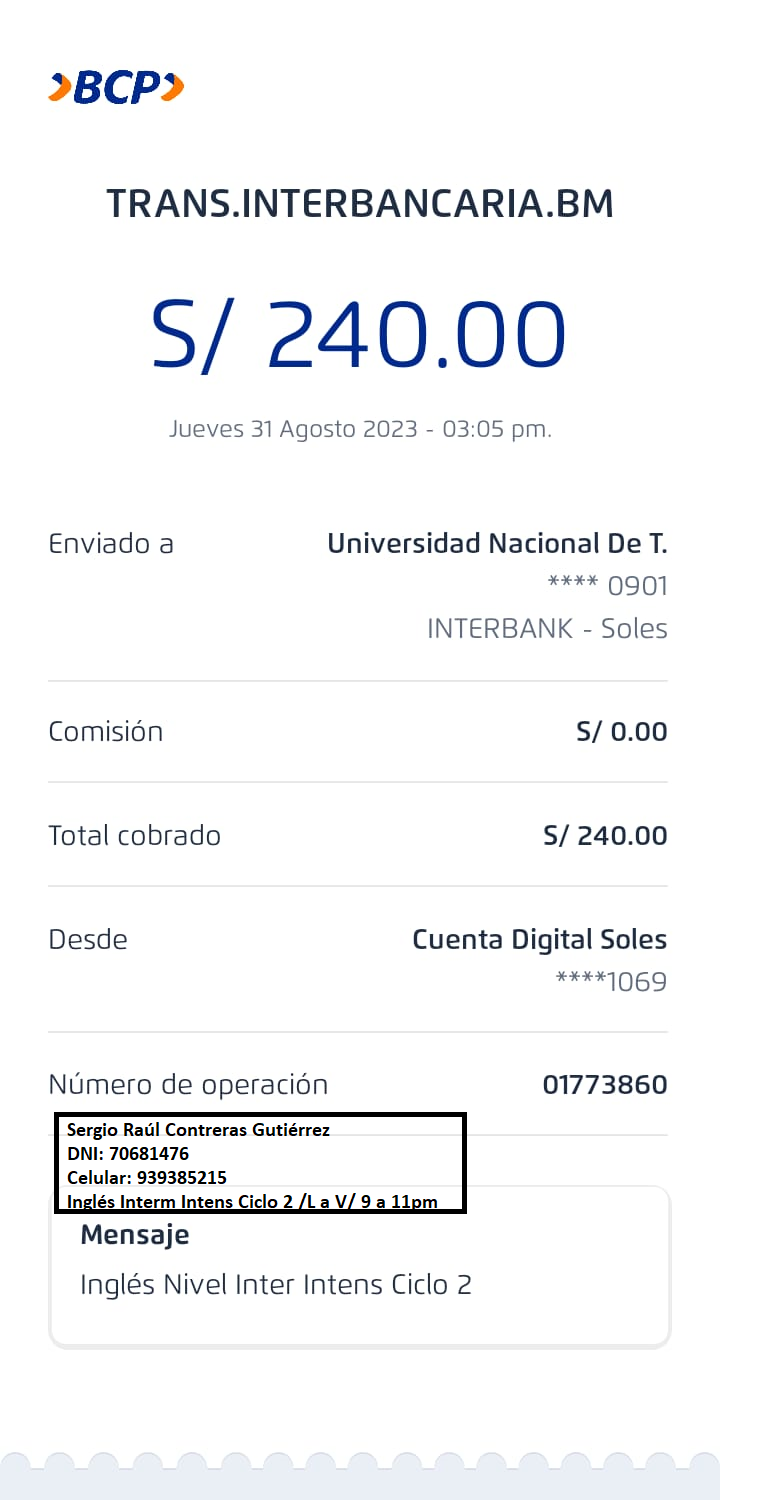The image size is (776, 1500).
Task: Click the TRANS.INTERBANCARIA.BM title
Action: 360,204
